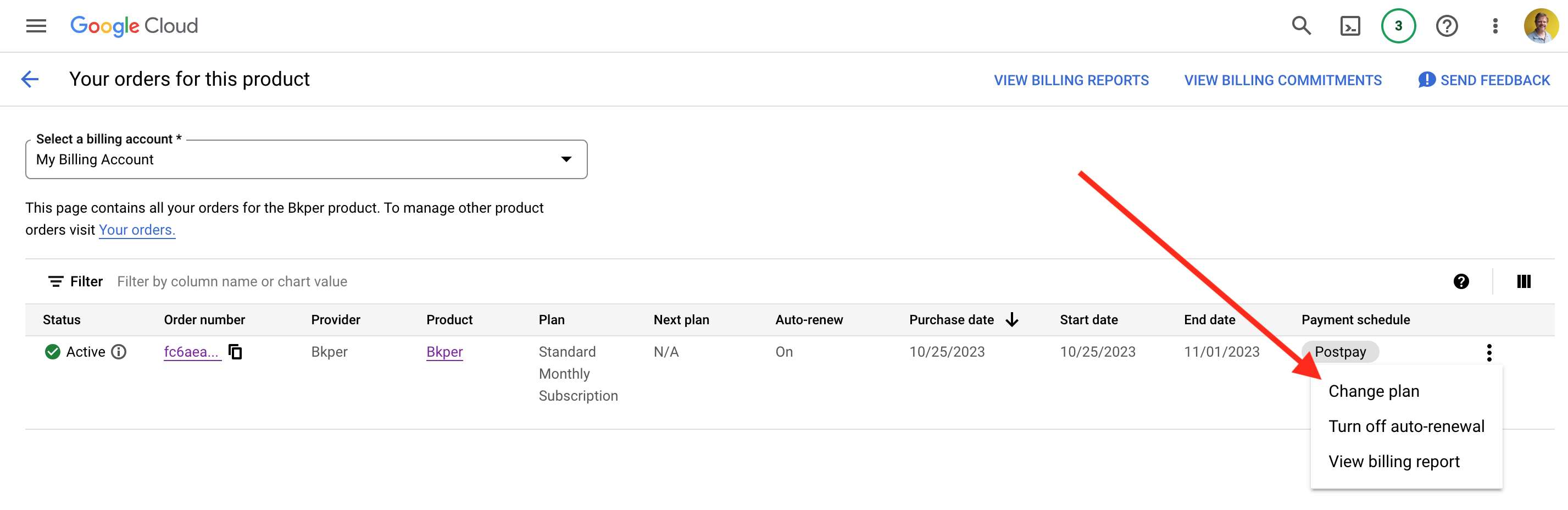This screenshot has width=1568, height=510.
Task: Open column display options for the table
Action: tap(1525, 281)
